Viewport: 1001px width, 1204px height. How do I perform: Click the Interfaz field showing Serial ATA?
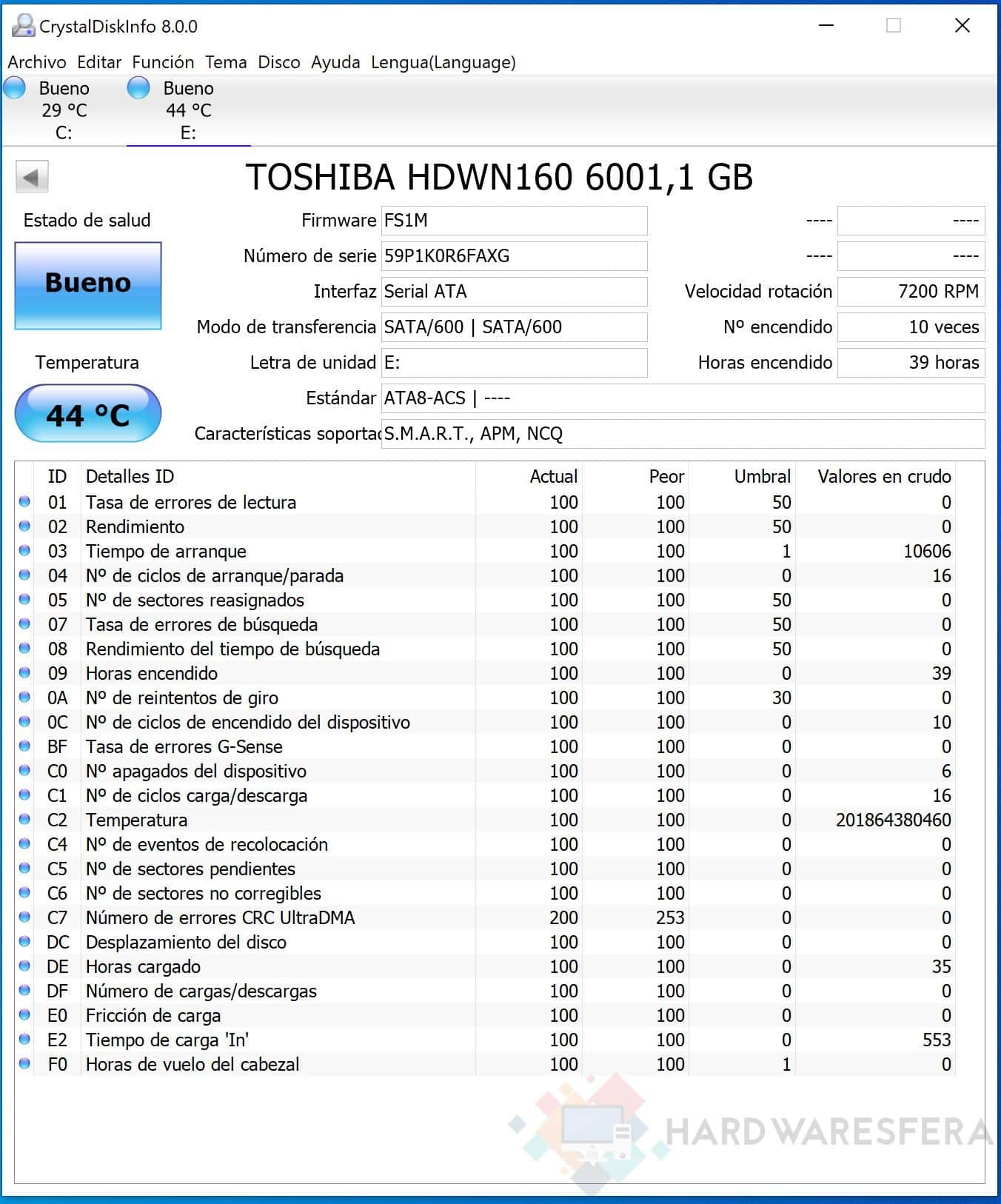click(x=515, y=292)
